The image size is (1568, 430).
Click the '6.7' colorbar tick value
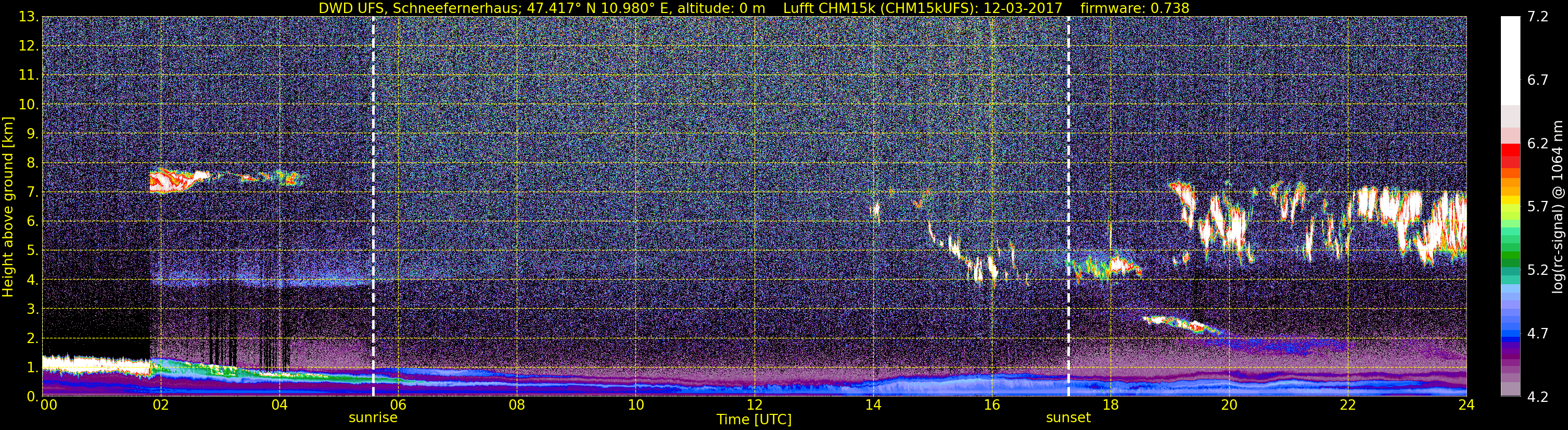click(1538, 80)
